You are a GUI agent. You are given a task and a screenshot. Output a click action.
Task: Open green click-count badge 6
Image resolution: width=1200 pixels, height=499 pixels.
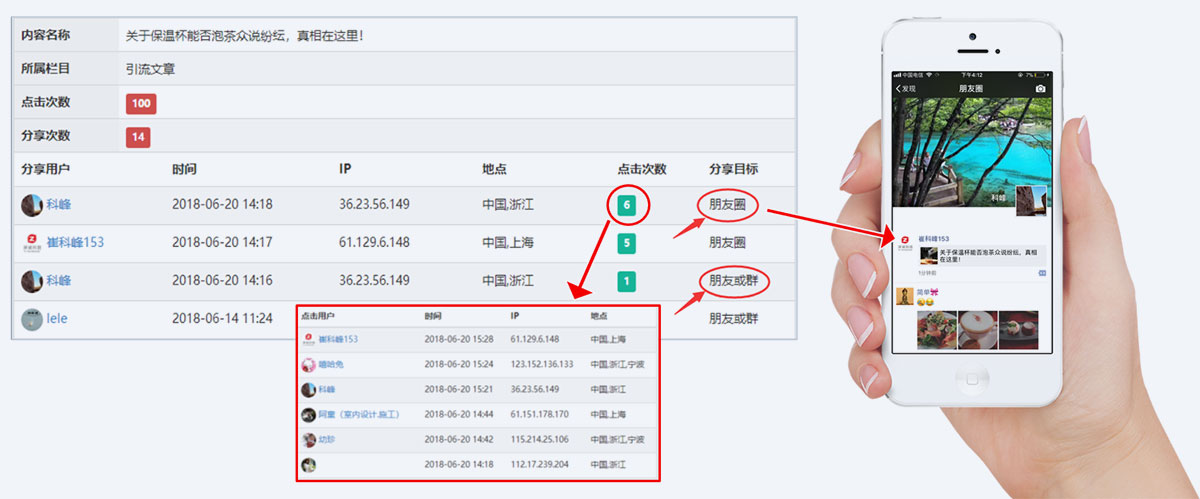627,205
